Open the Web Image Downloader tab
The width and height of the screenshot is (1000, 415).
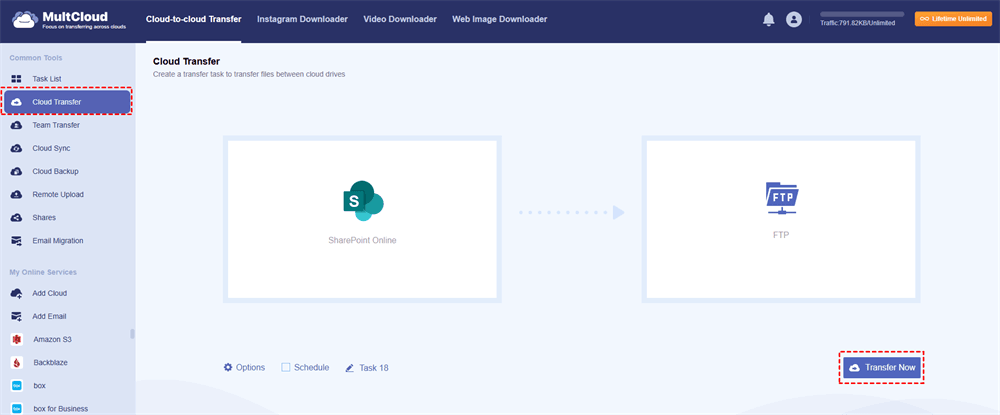[500, 19]
